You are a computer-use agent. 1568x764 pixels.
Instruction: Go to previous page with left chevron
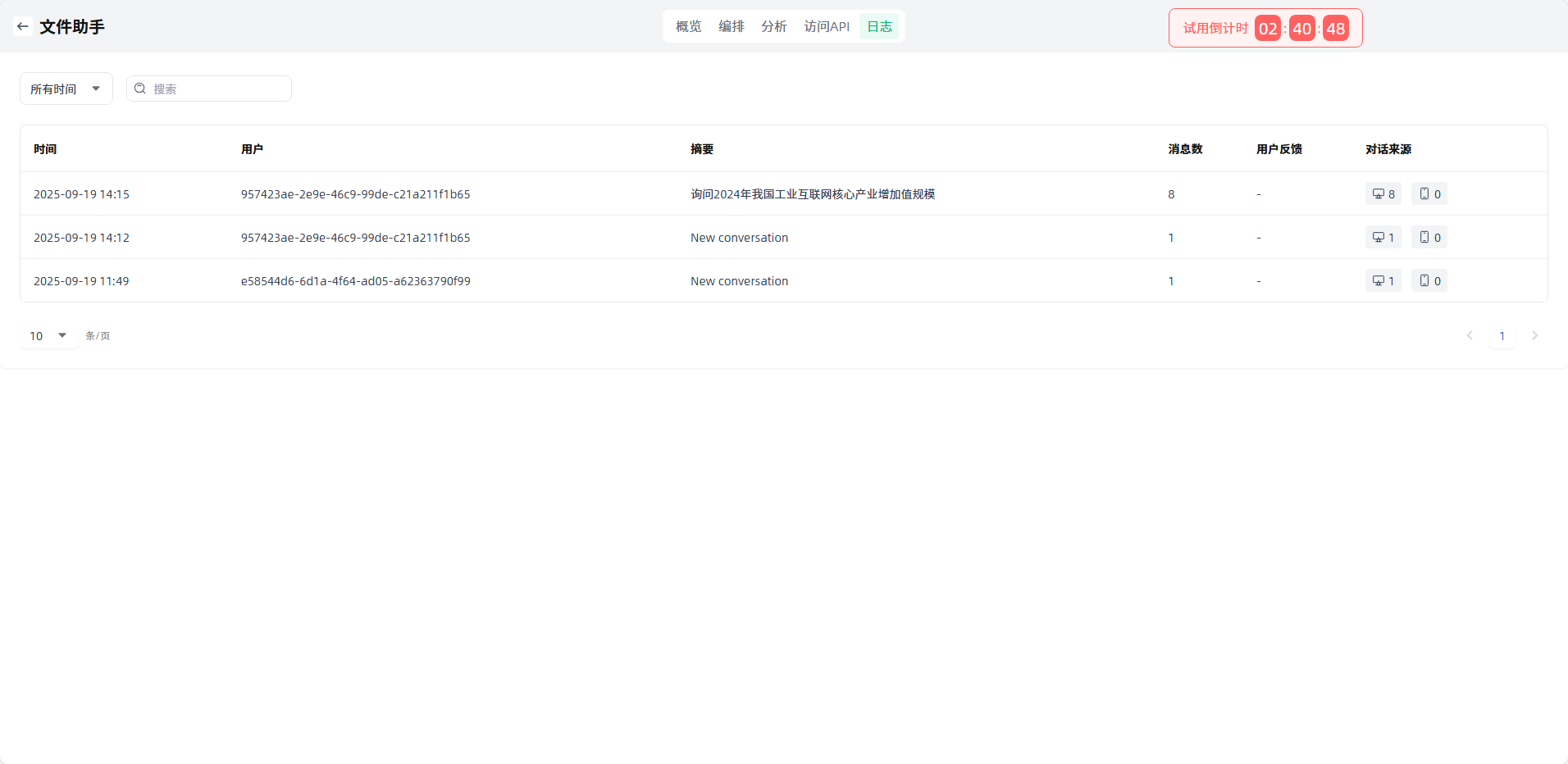click(1470, 336)
